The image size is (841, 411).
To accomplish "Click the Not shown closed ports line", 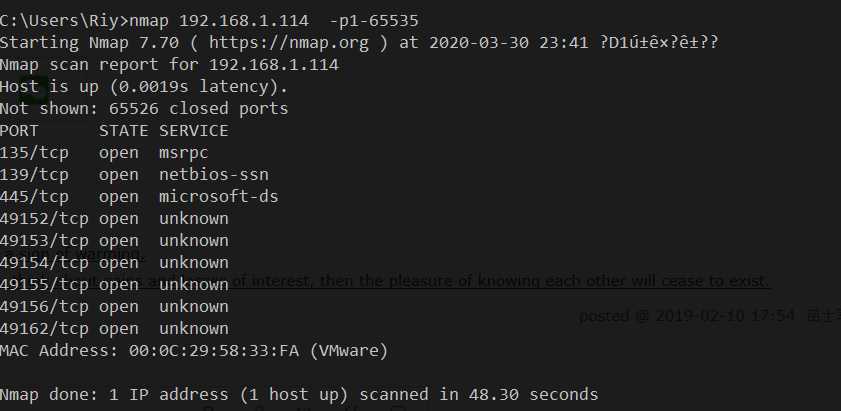I will click(144, 109).
